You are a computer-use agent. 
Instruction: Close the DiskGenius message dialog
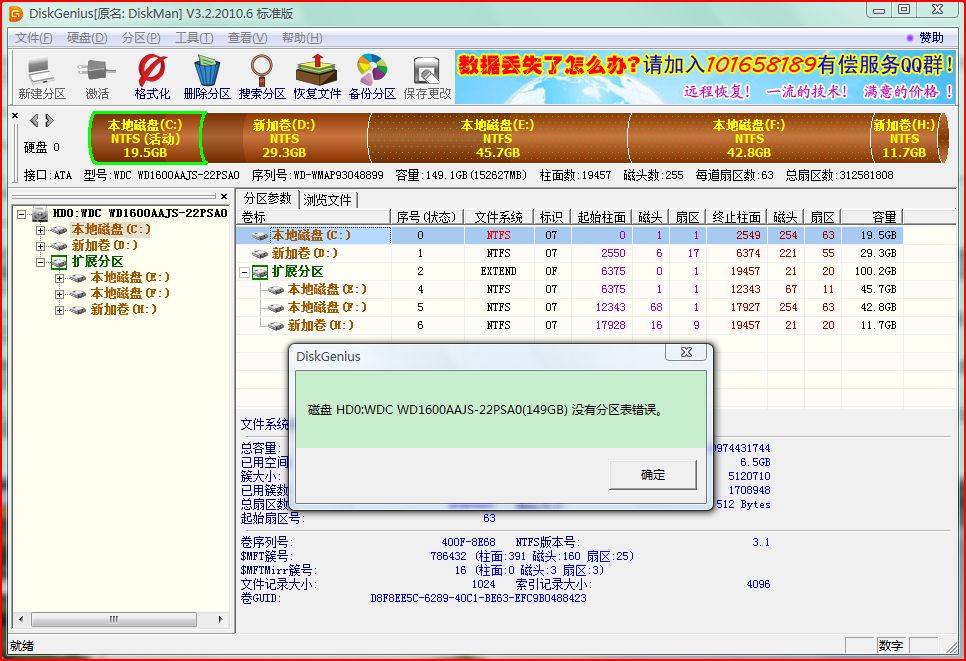(686, 352)
